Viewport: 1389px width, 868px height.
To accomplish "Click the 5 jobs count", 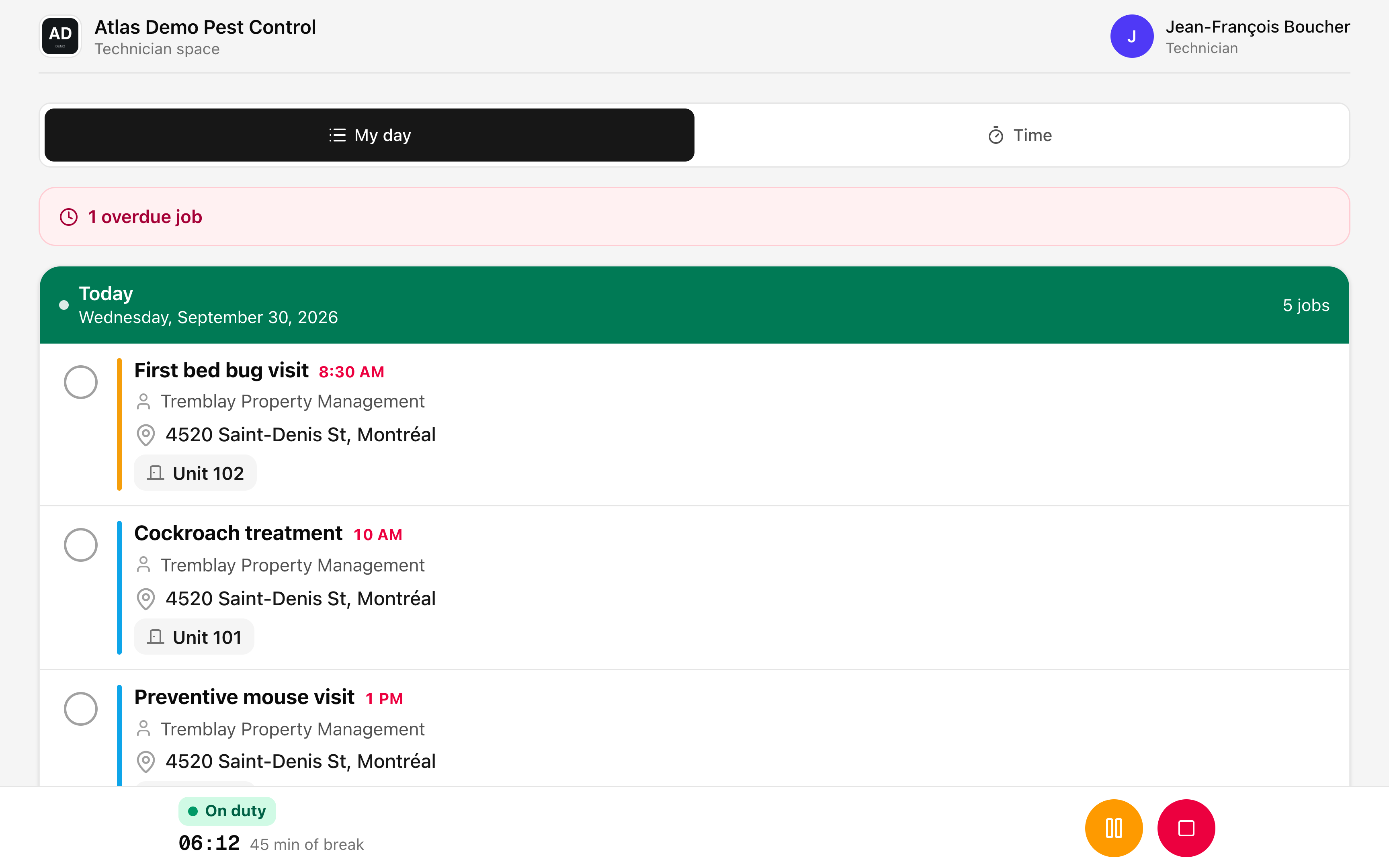I will click(1306, 305).
